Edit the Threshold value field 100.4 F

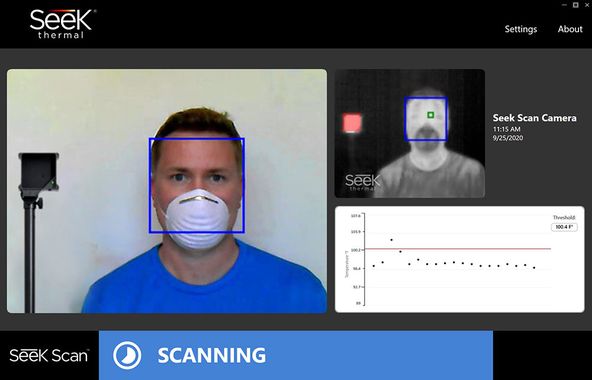(564, 227)
